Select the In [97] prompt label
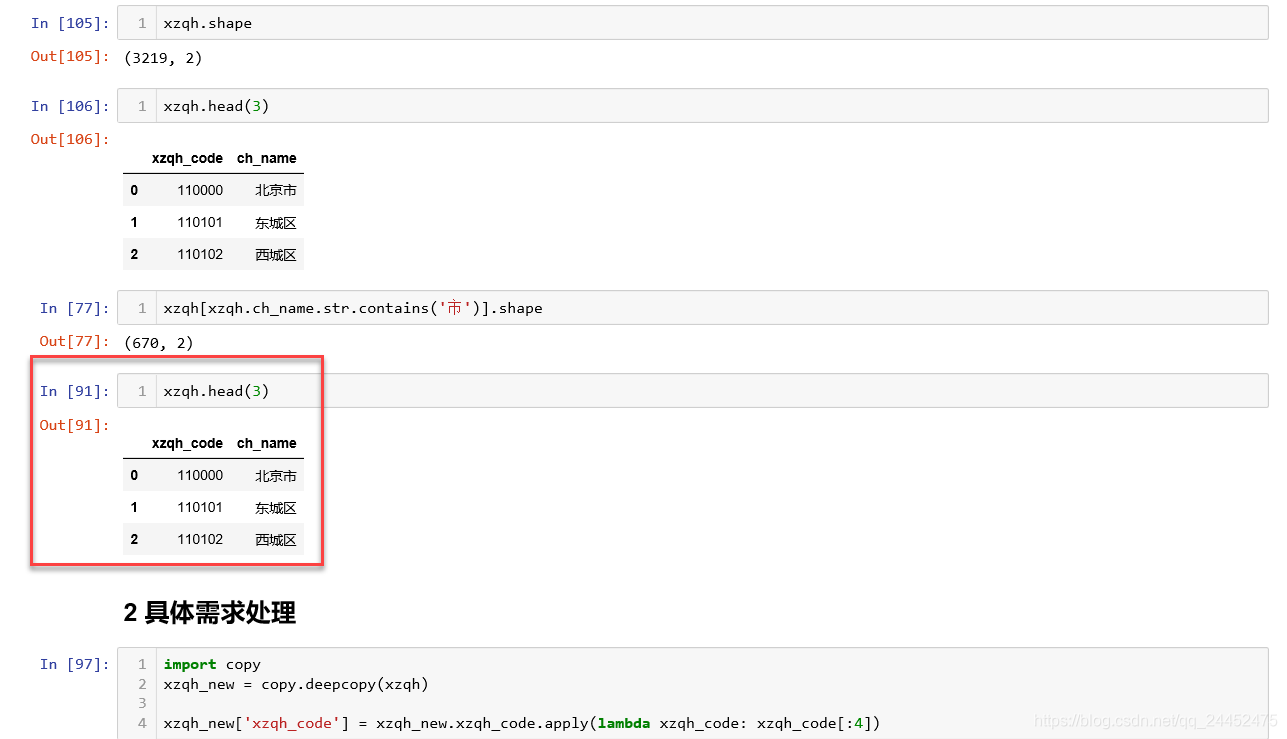The image size is (1287, 739). [75, 664]
